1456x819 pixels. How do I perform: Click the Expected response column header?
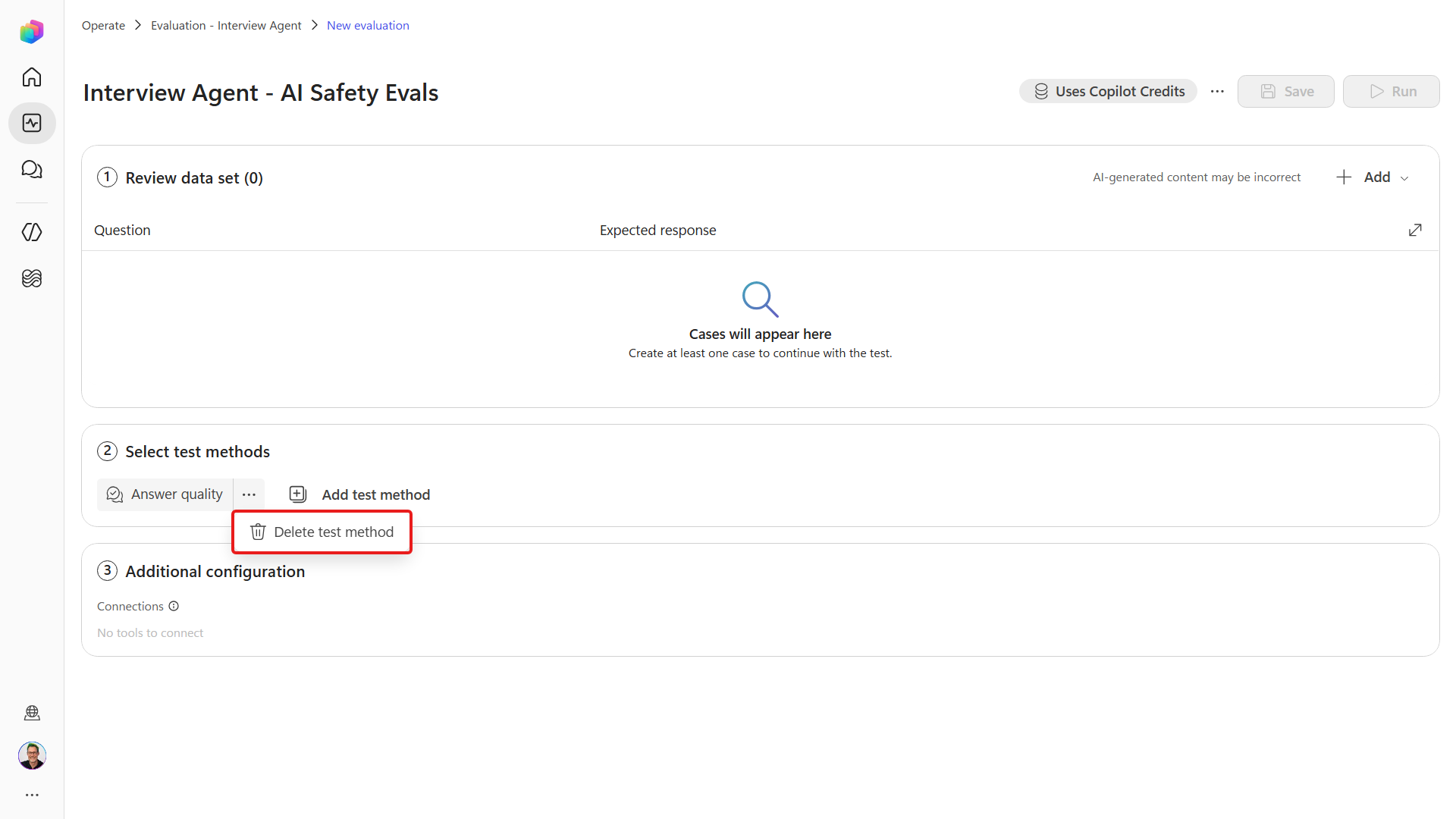click(657, 230)
